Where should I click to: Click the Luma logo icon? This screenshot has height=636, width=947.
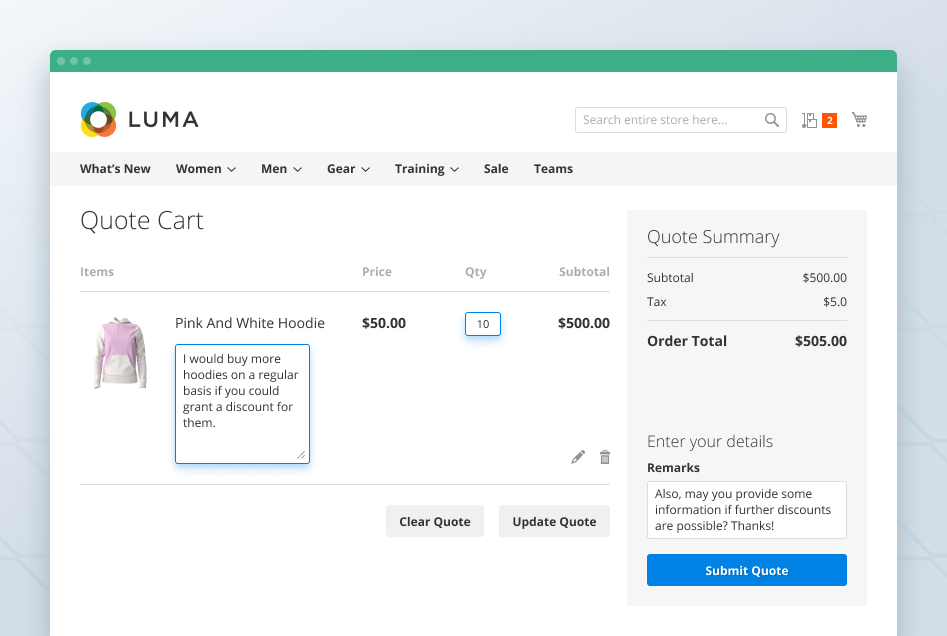tap(98, 120)
